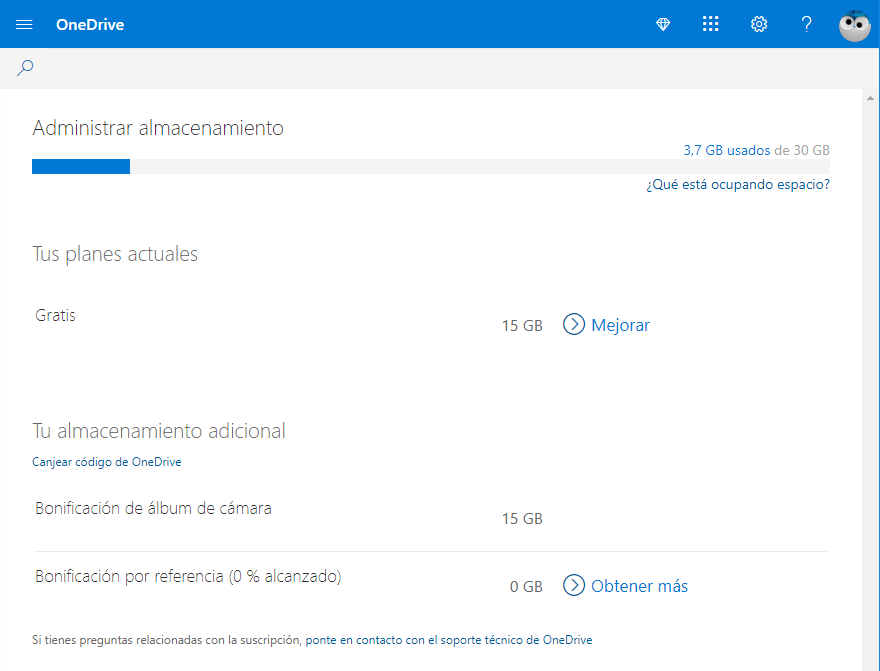This screenshot has height=671, width=880.
Task: Click the Mejorar upgrade link
Action: [x=620, y=325]
